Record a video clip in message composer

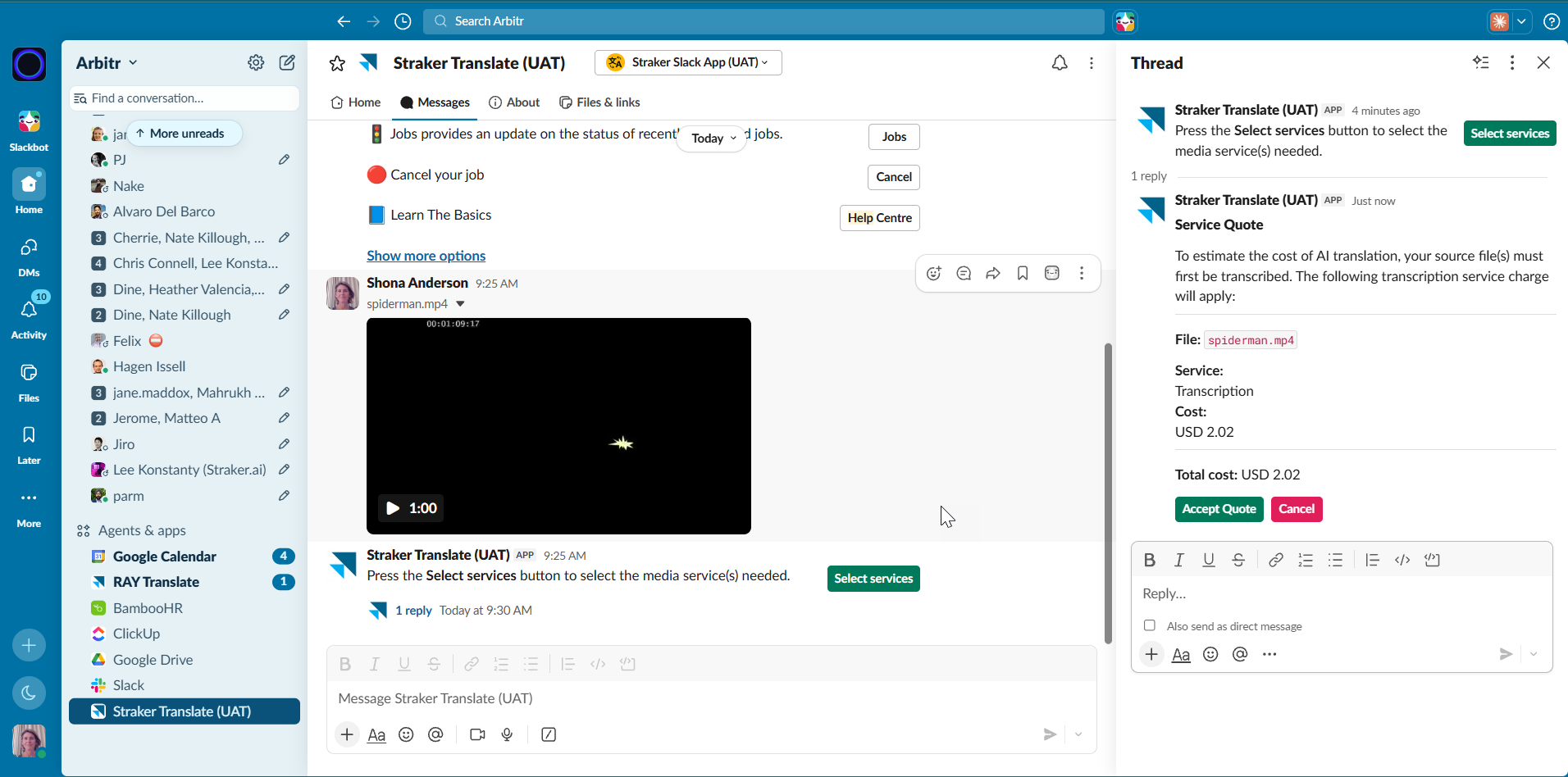(477, 734)
